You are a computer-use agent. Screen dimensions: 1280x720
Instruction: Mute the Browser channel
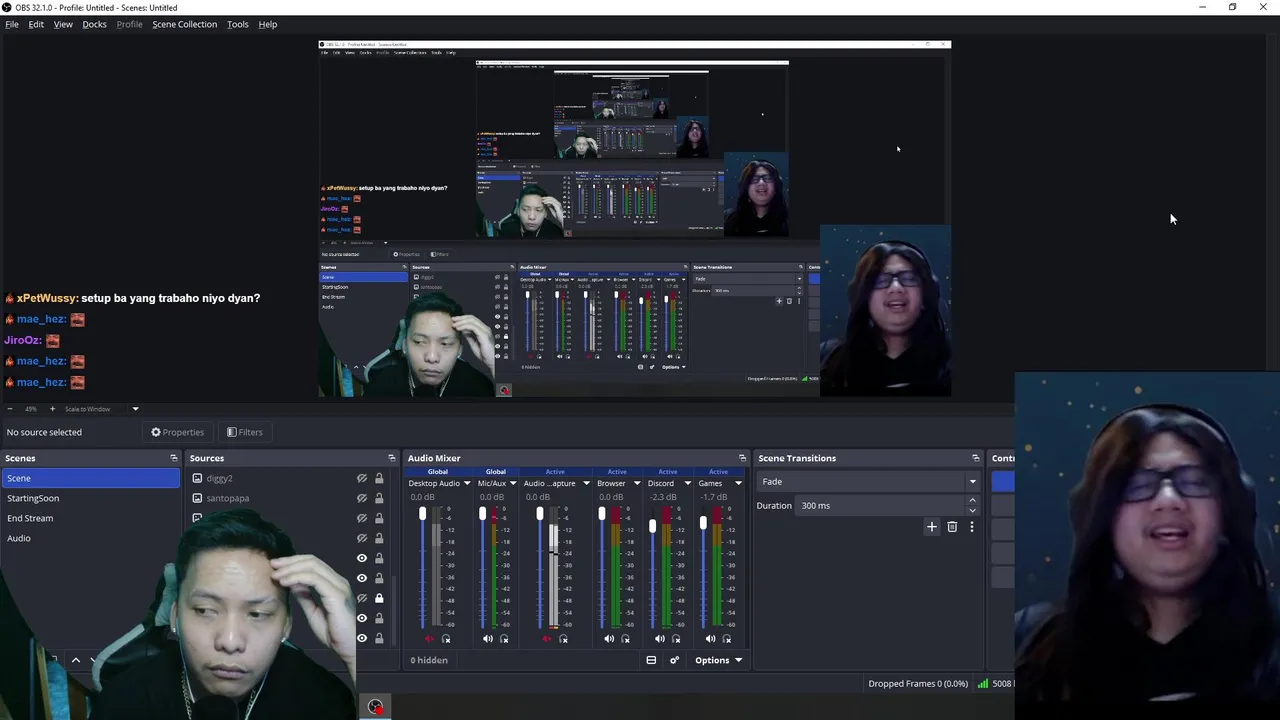(609, 639)
